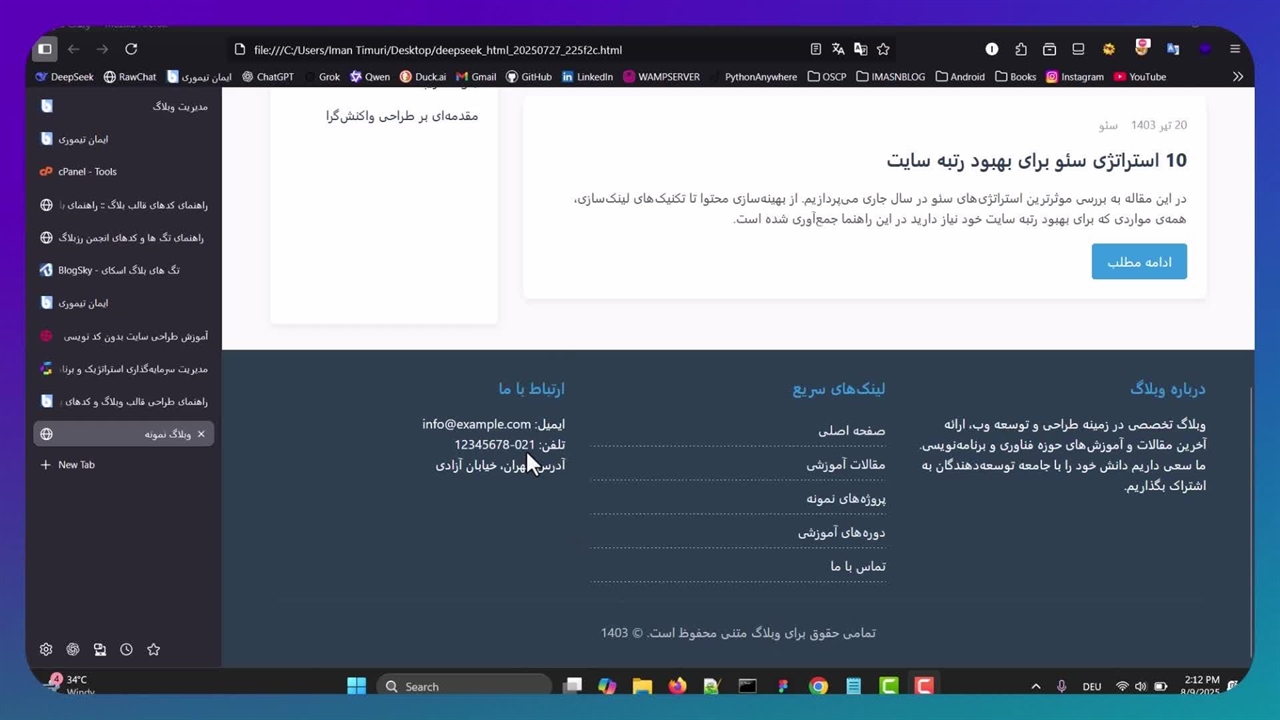Open sidebar settings gear icon
Image resolution: width=1280 pixels, height=720 pixels.
click(x=46, y=649)
